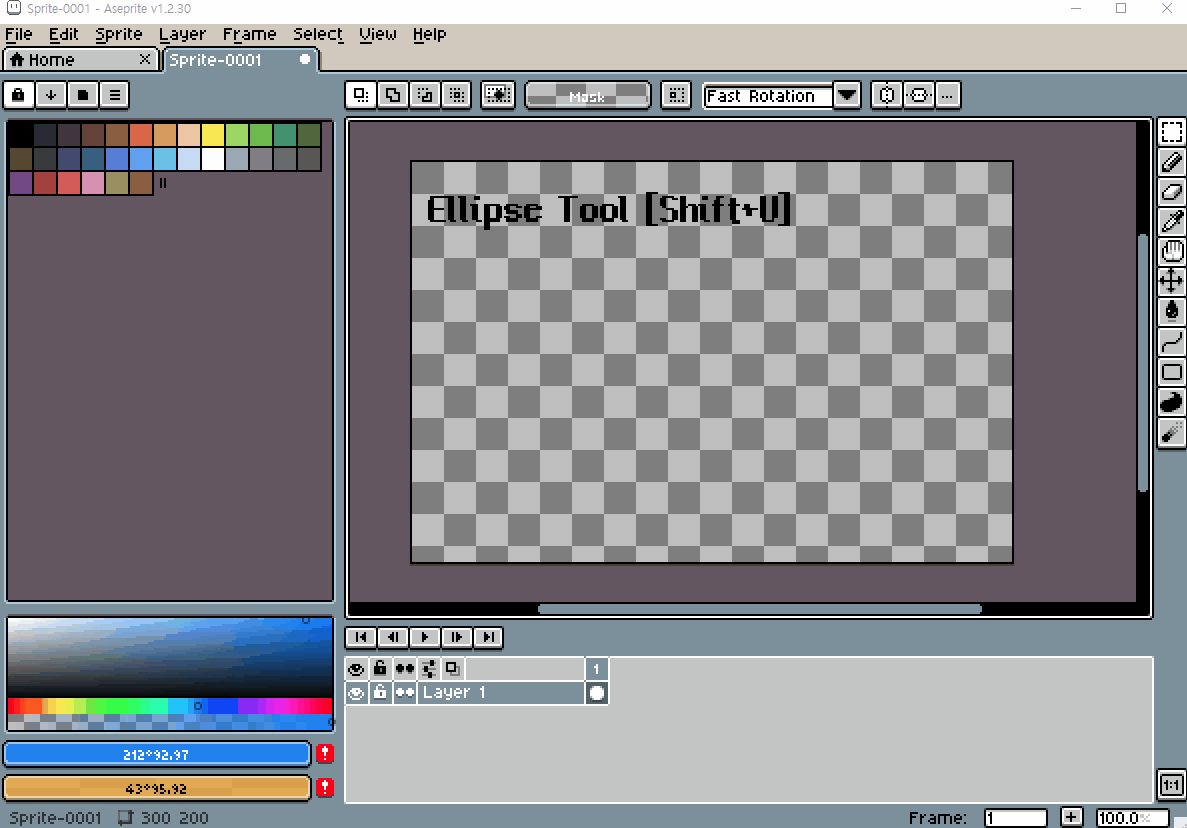Open the Fast Rotation algorithm dropdown
Viewport: 1187px width, 828px height.
(847, 95)
